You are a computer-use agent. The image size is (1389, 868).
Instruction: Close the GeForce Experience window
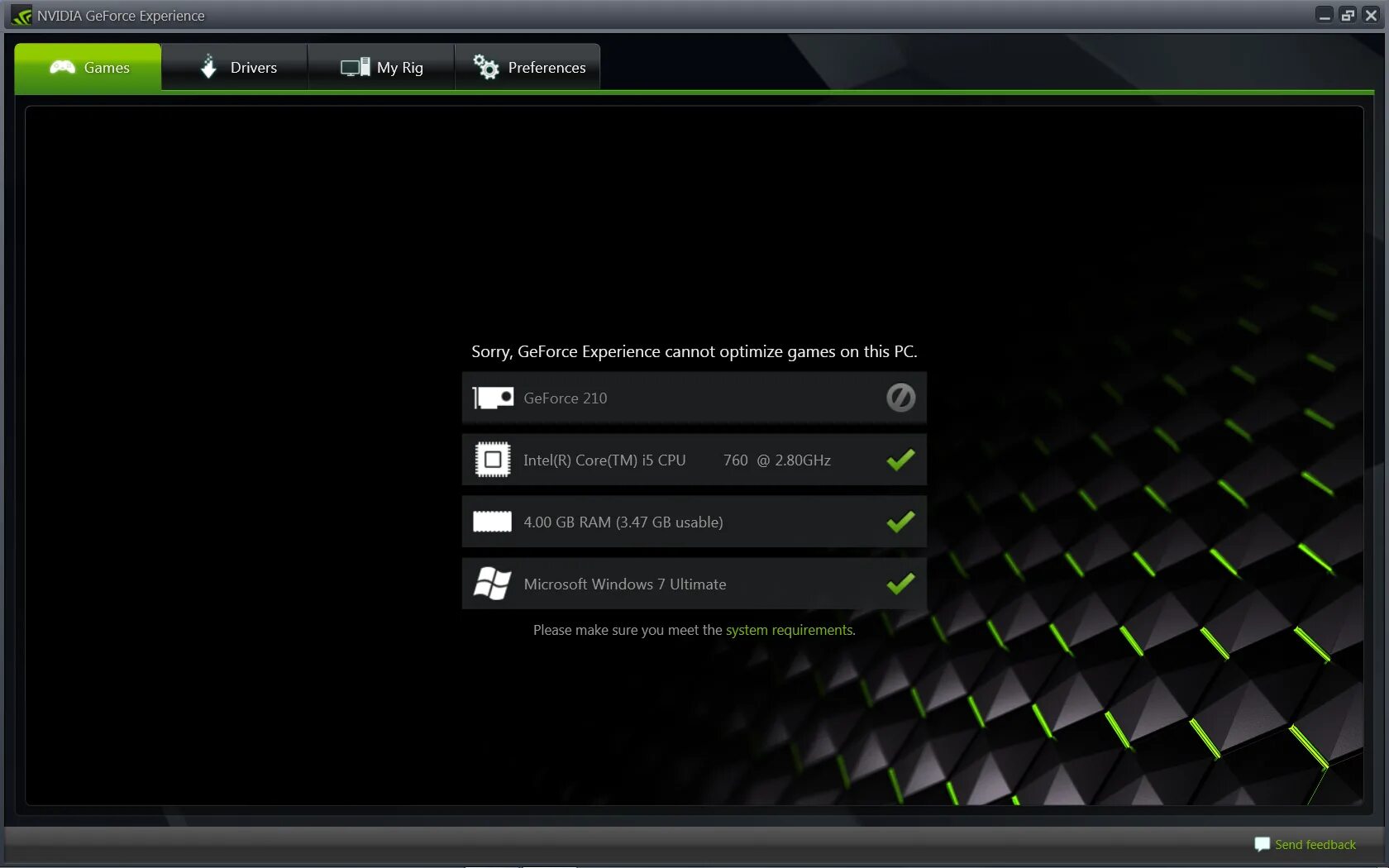1371,15
